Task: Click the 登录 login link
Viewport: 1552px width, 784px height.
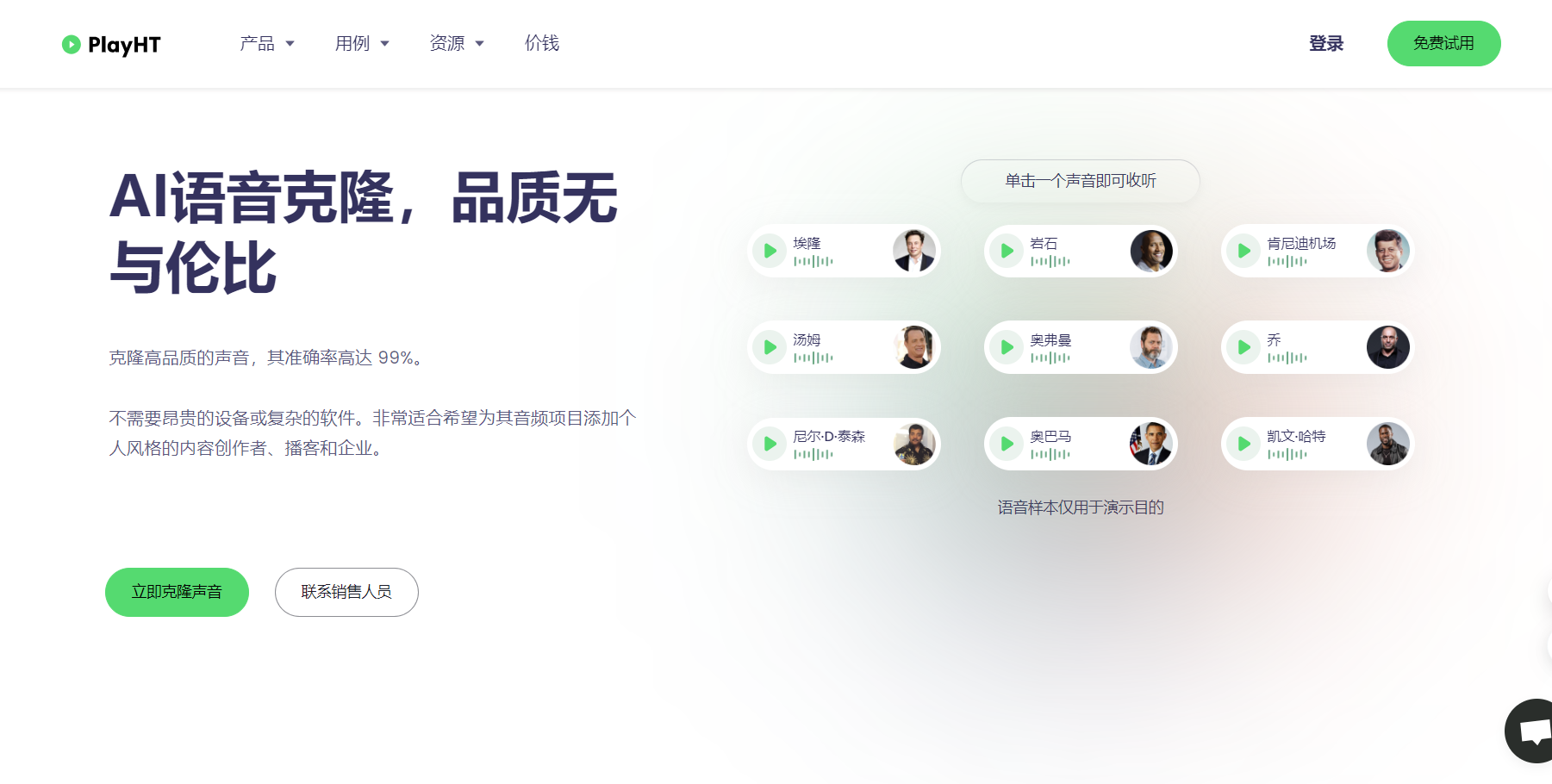Action: click(x=1326, y=44)
